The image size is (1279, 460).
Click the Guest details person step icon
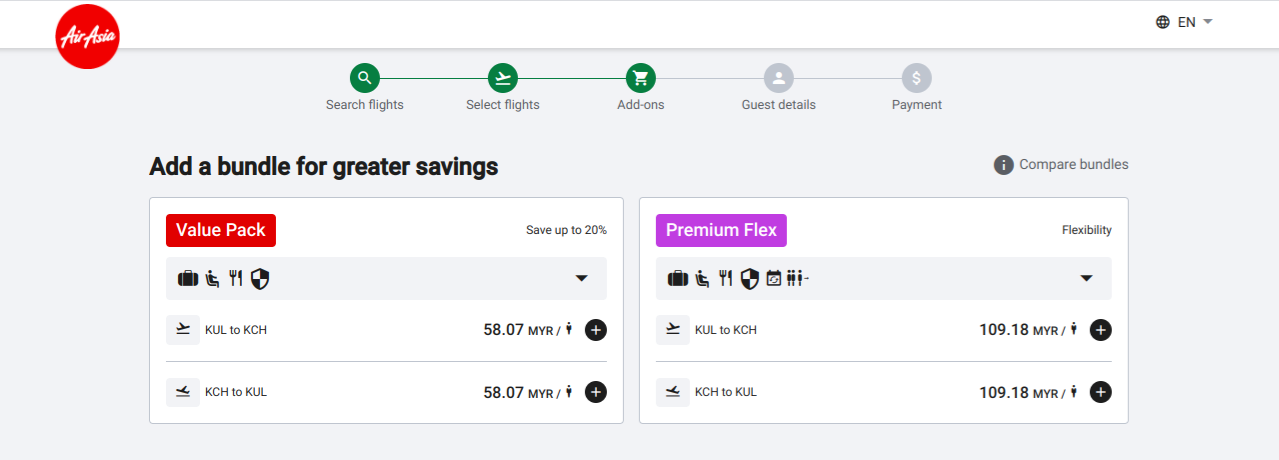pos(779,78)
